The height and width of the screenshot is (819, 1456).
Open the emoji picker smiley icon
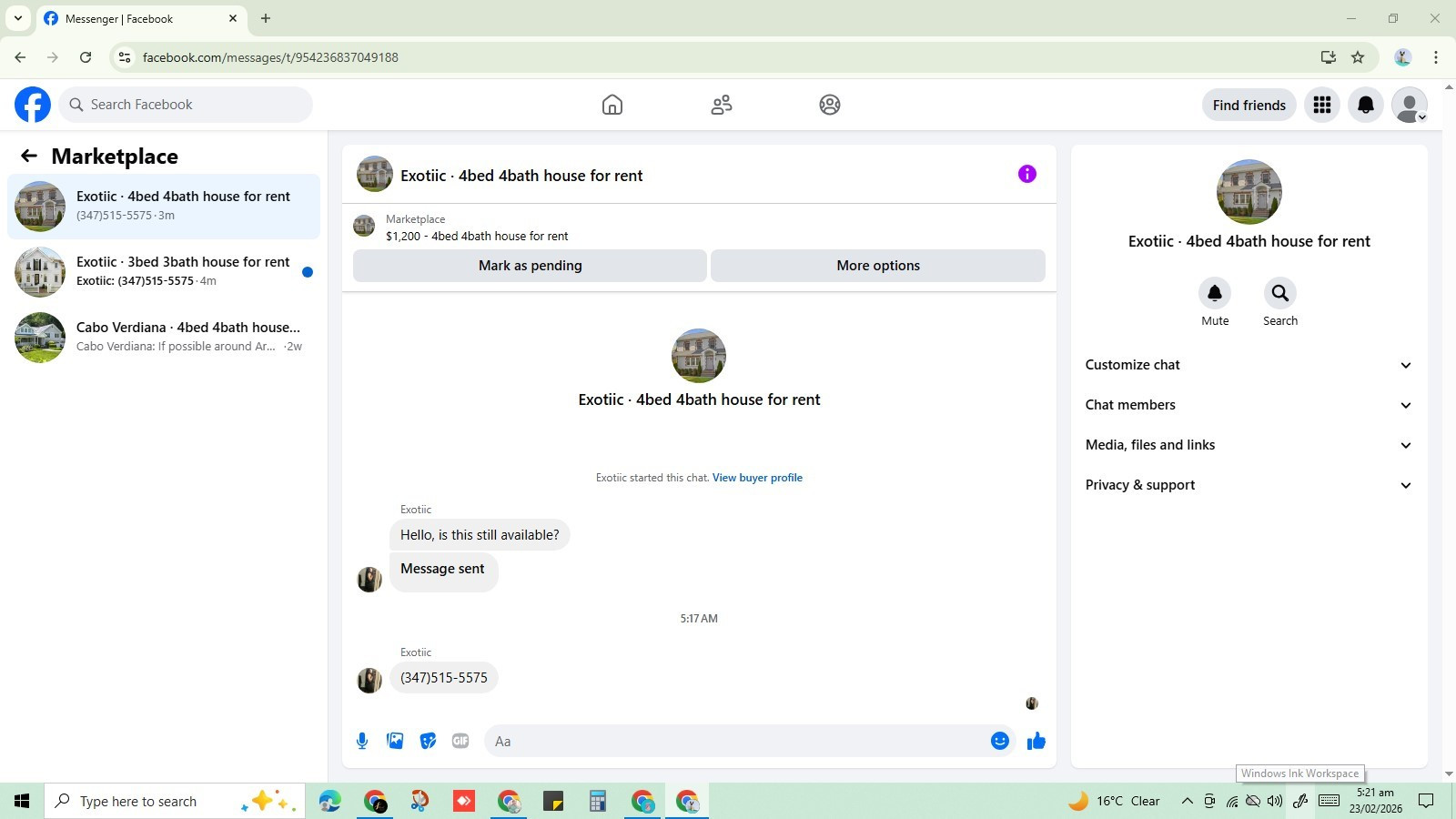pos(1000,741)
